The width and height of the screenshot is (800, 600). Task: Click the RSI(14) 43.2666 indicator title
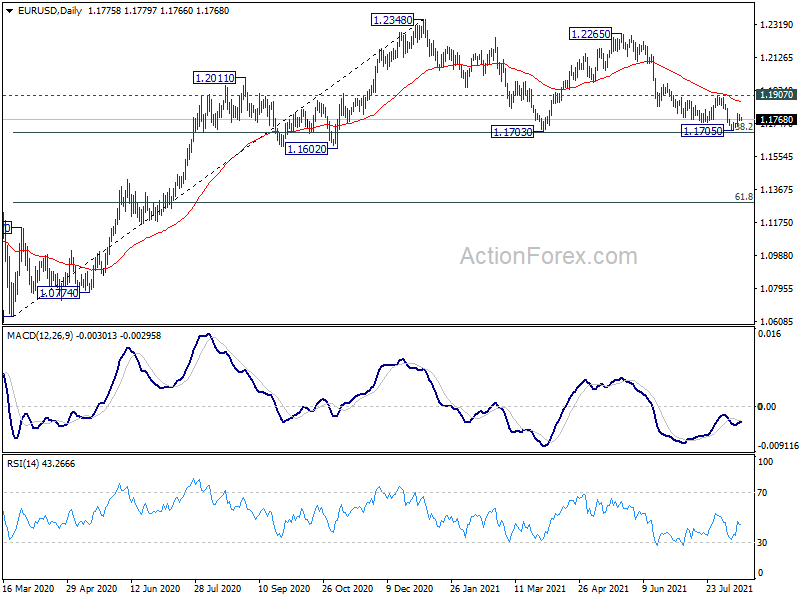click(x=41, y=464)
